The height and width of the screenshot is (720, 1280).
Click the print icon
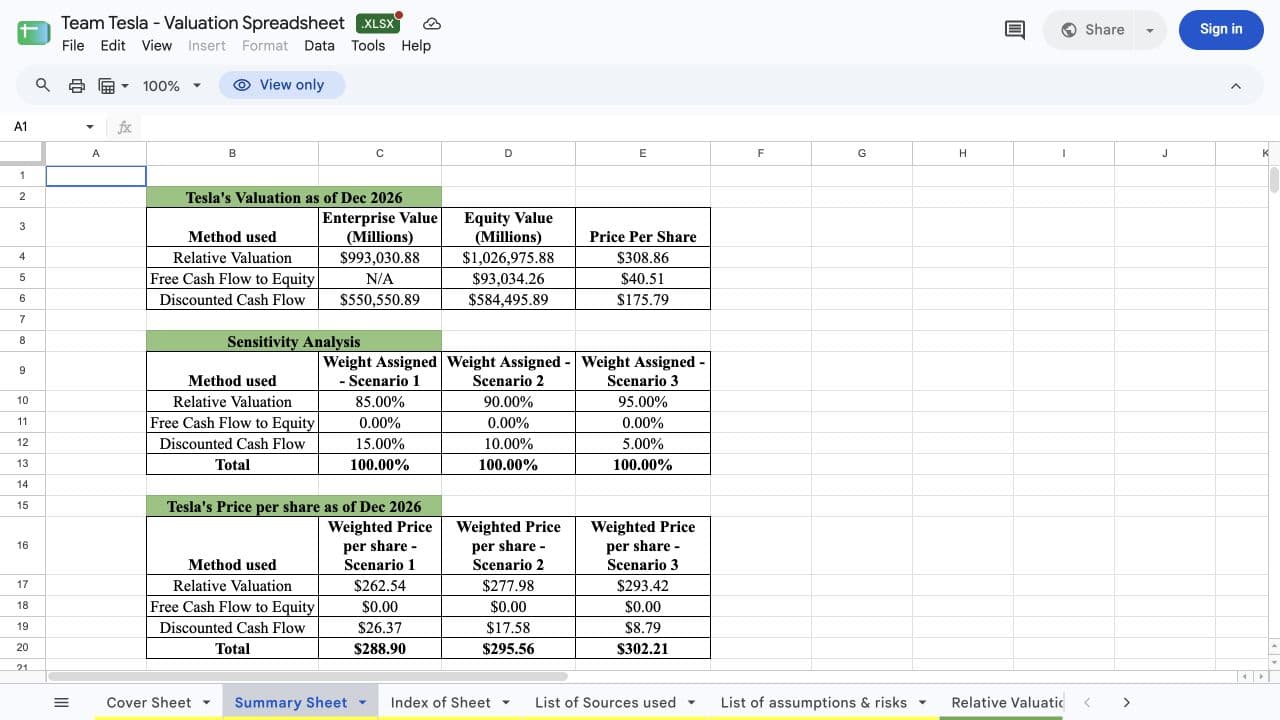pos(77,85)
